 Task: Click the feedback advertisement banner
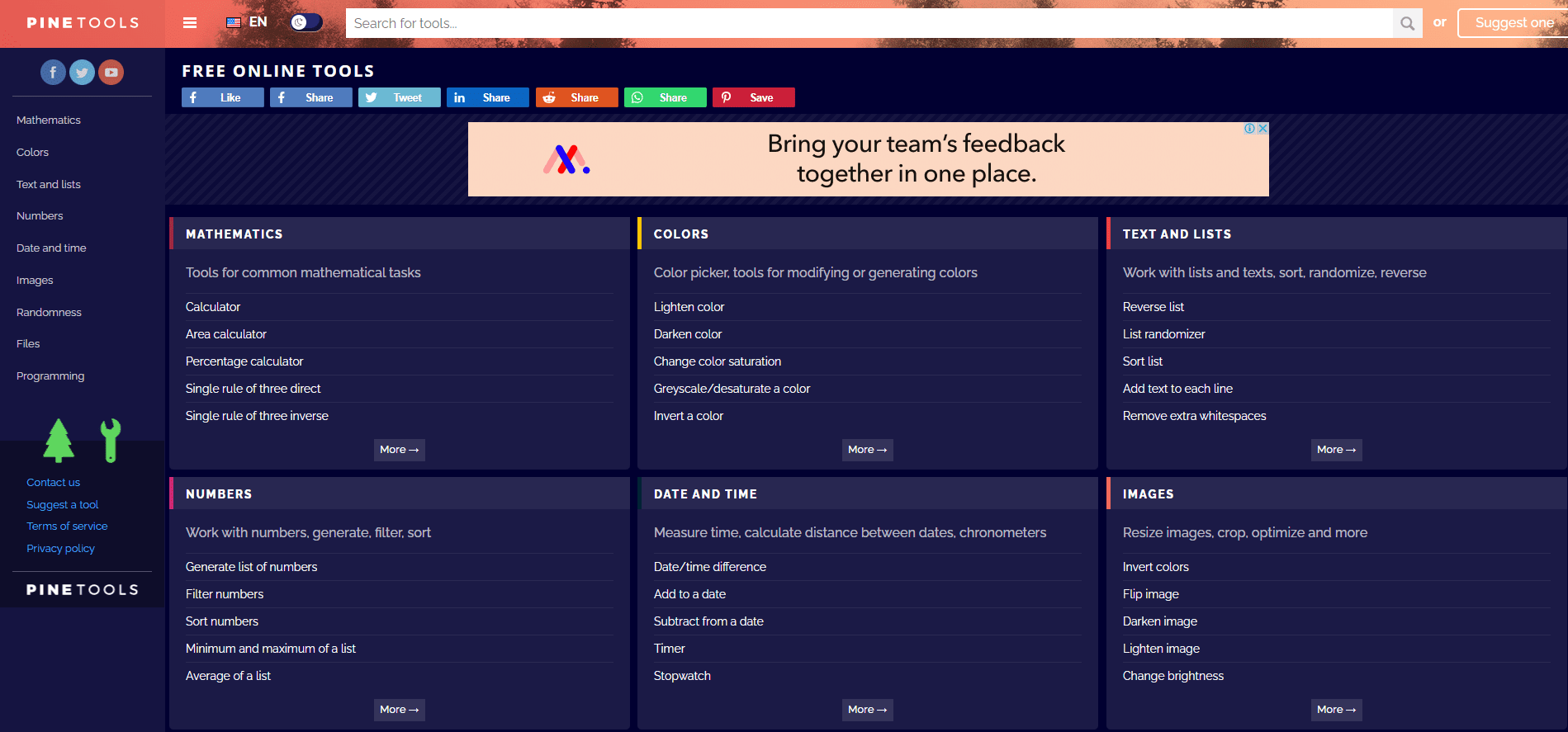coord(869,159)
